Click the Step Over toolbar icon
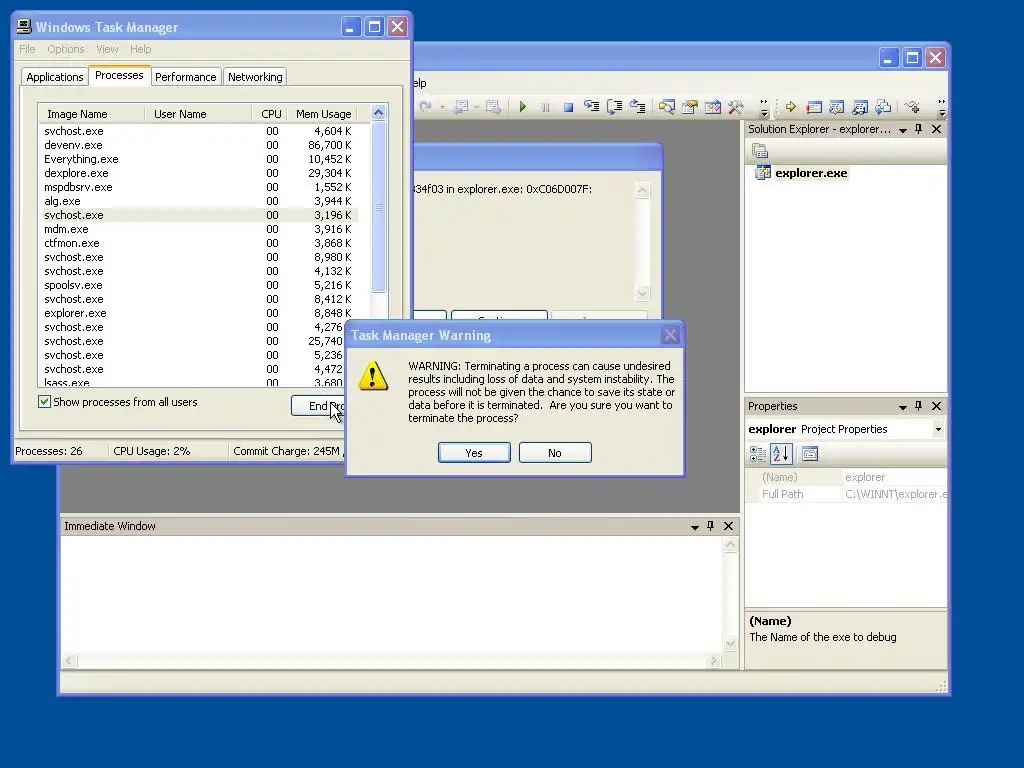This screenshot has height=768, width=1024. 615,106
